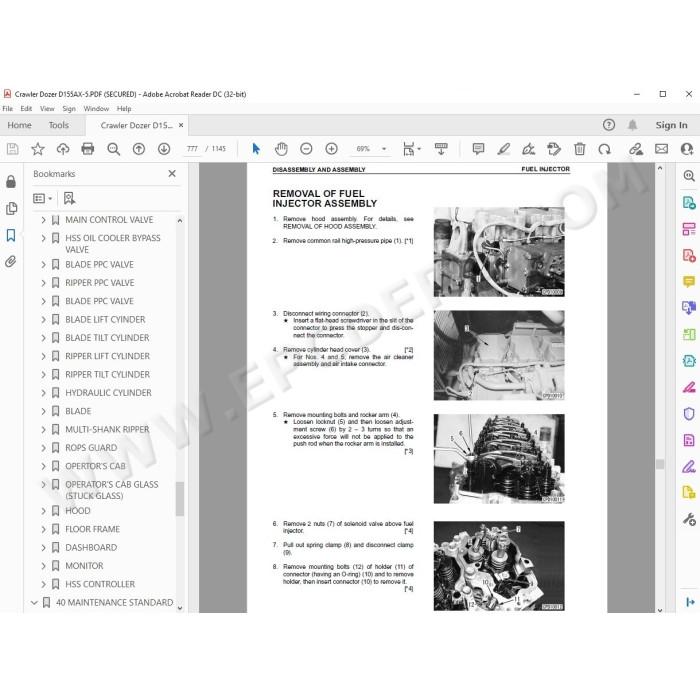Toggle the Page Thumbnails panel icon

tap(12, 208)
